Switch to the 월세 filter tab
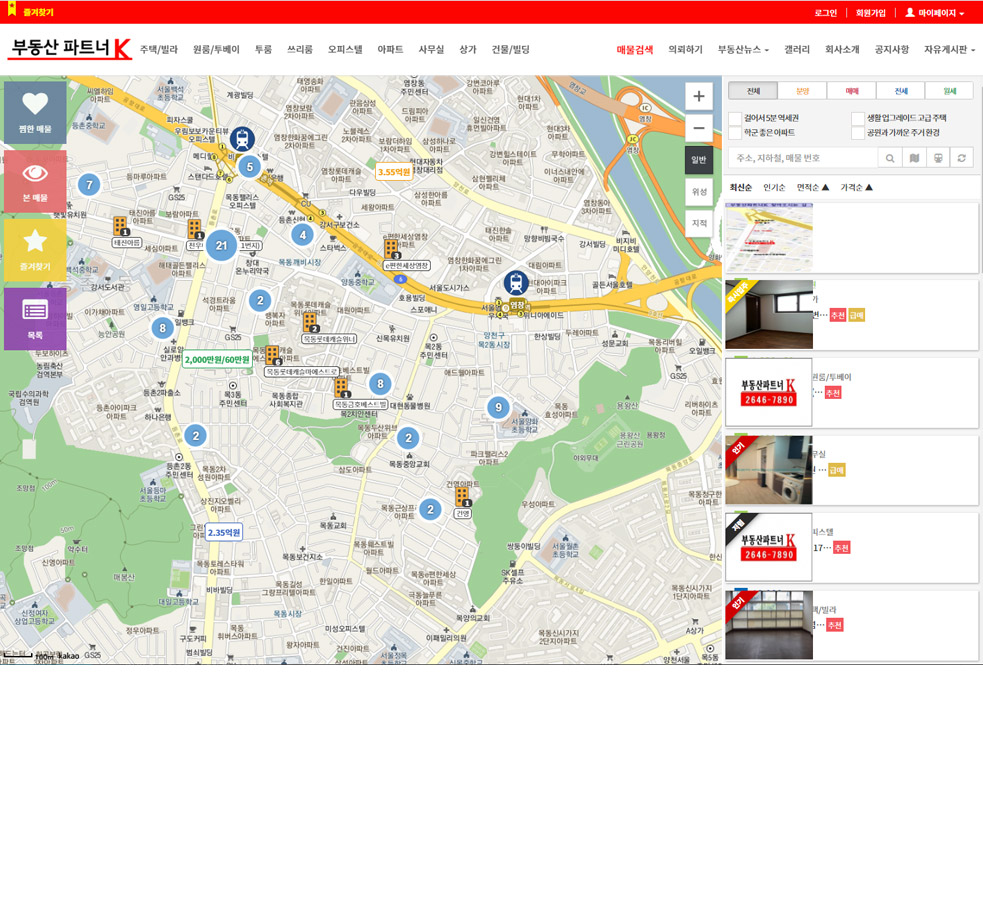Image resolution: width=983 pixels, height=900 pixels. (949, 91)
